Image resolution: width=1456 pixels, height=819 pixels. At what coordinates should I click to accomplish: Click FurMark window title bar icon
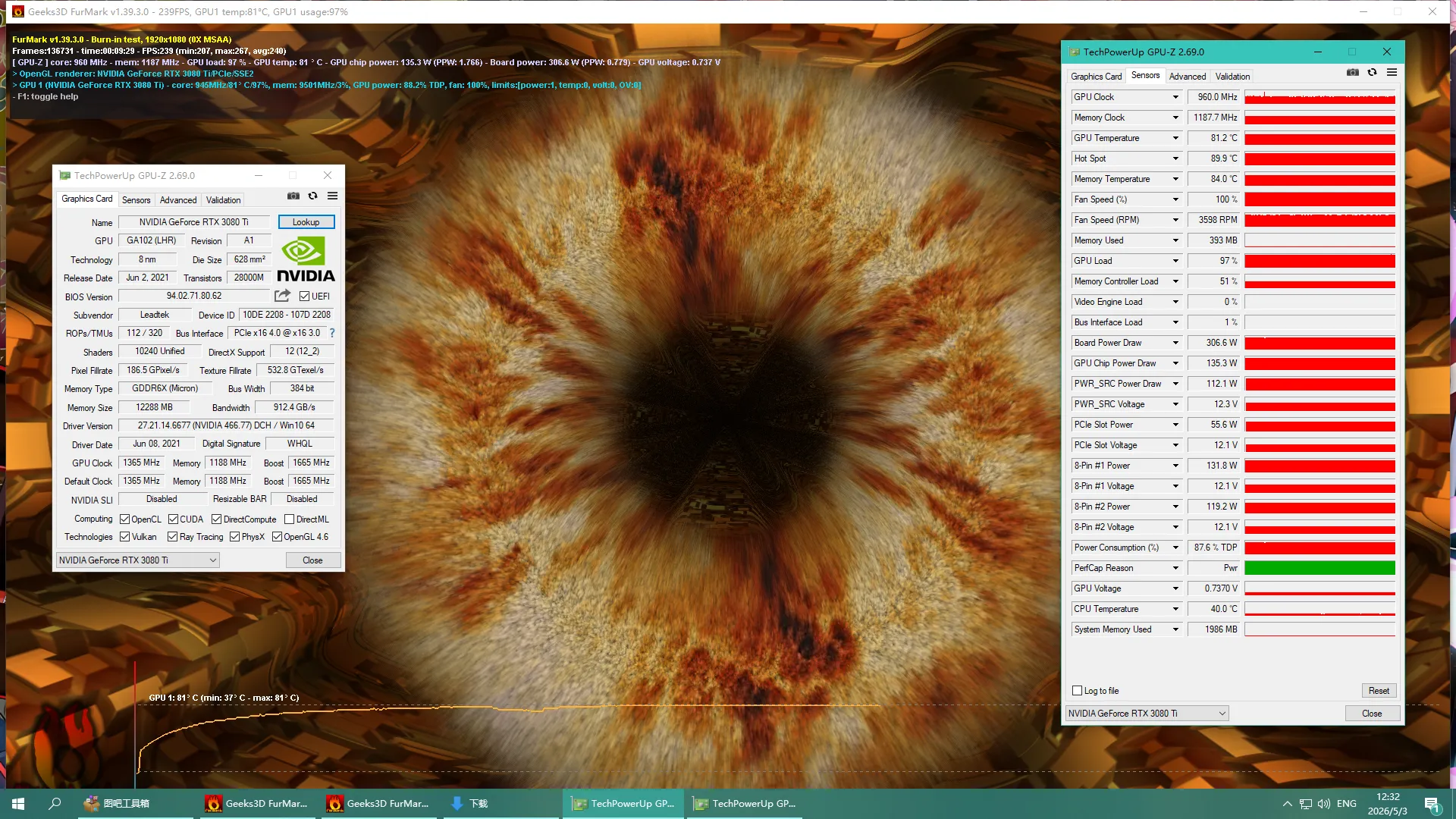tap(18, 11)
